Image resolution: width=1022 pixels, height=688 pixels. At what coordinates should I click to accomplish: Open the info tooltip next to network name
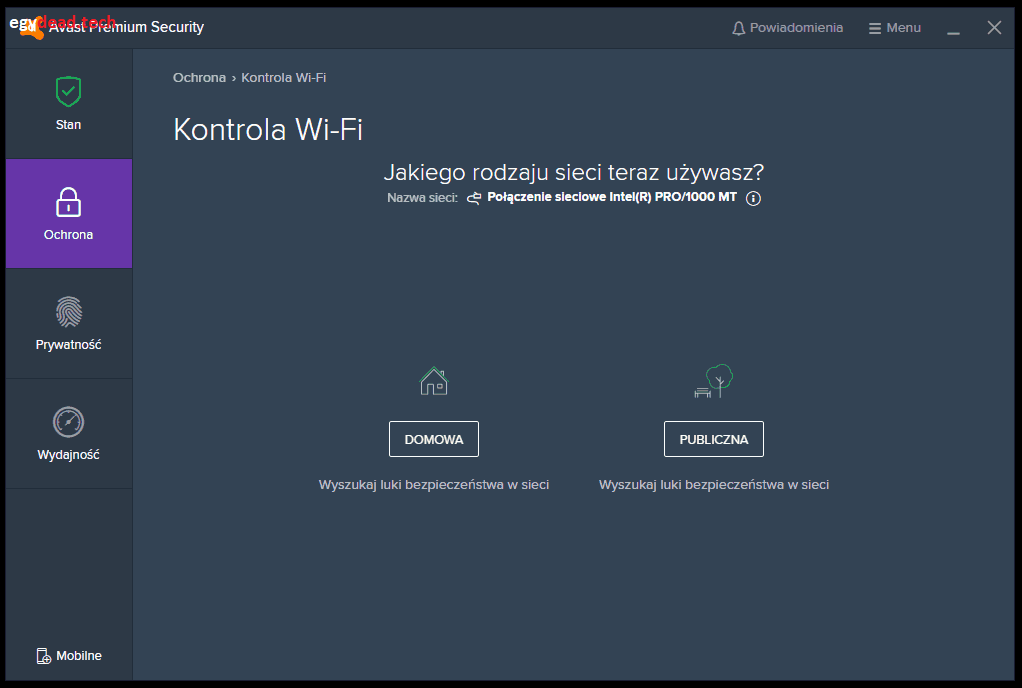click(752, 198)
